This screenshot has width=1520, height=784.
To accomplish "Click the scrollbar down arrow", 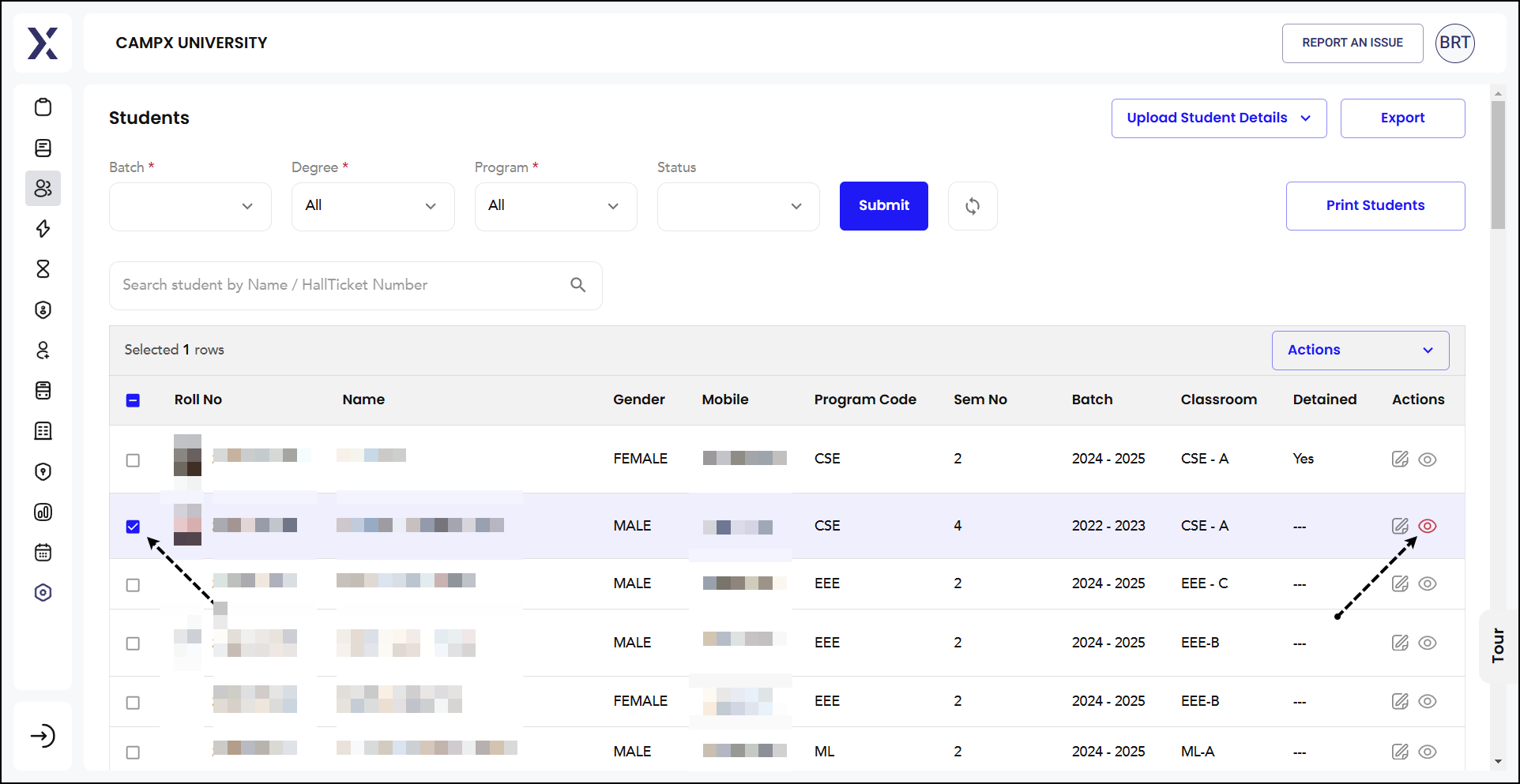I will coord(1498,762).
